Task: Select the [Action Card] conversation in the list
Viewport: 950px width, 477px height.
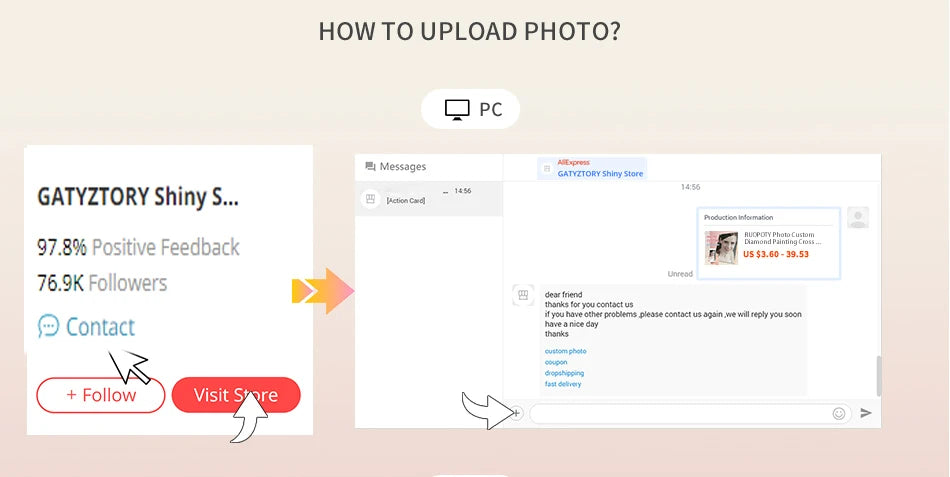Action: click(x=428, y=198)
